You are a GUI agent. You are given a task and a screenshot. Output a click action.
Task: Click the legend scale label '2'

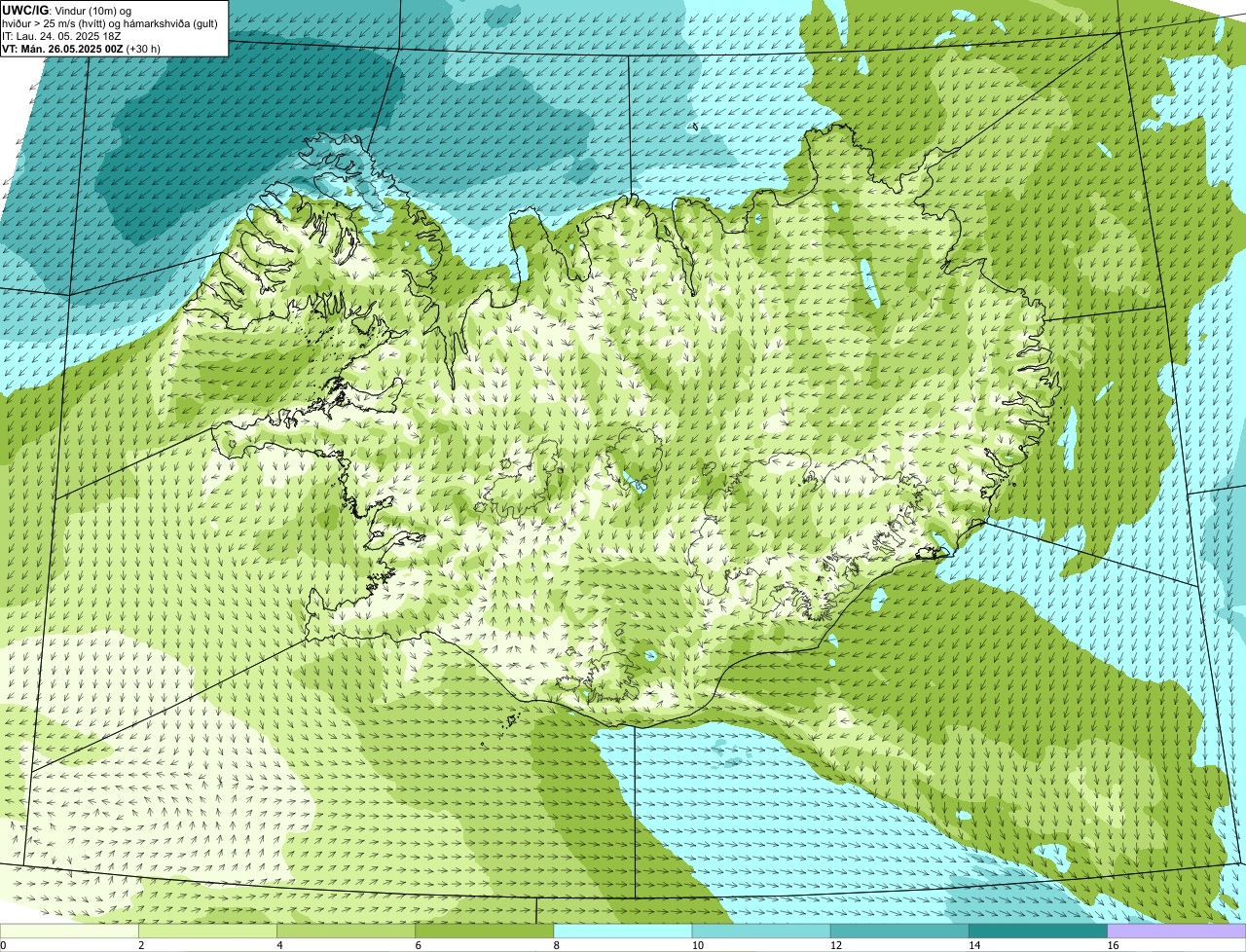[x=141, y=945]
